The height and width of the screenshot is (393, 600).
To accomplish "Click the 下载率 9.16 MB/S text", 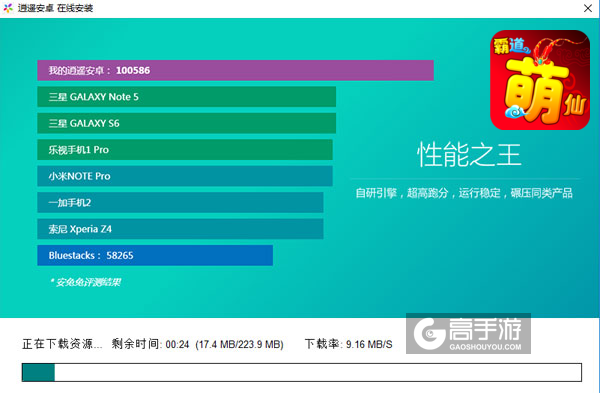I will (348, 344).
